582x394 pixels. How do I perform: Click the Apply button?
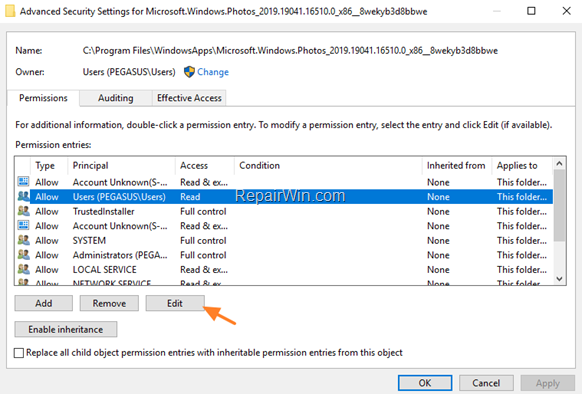547,383
